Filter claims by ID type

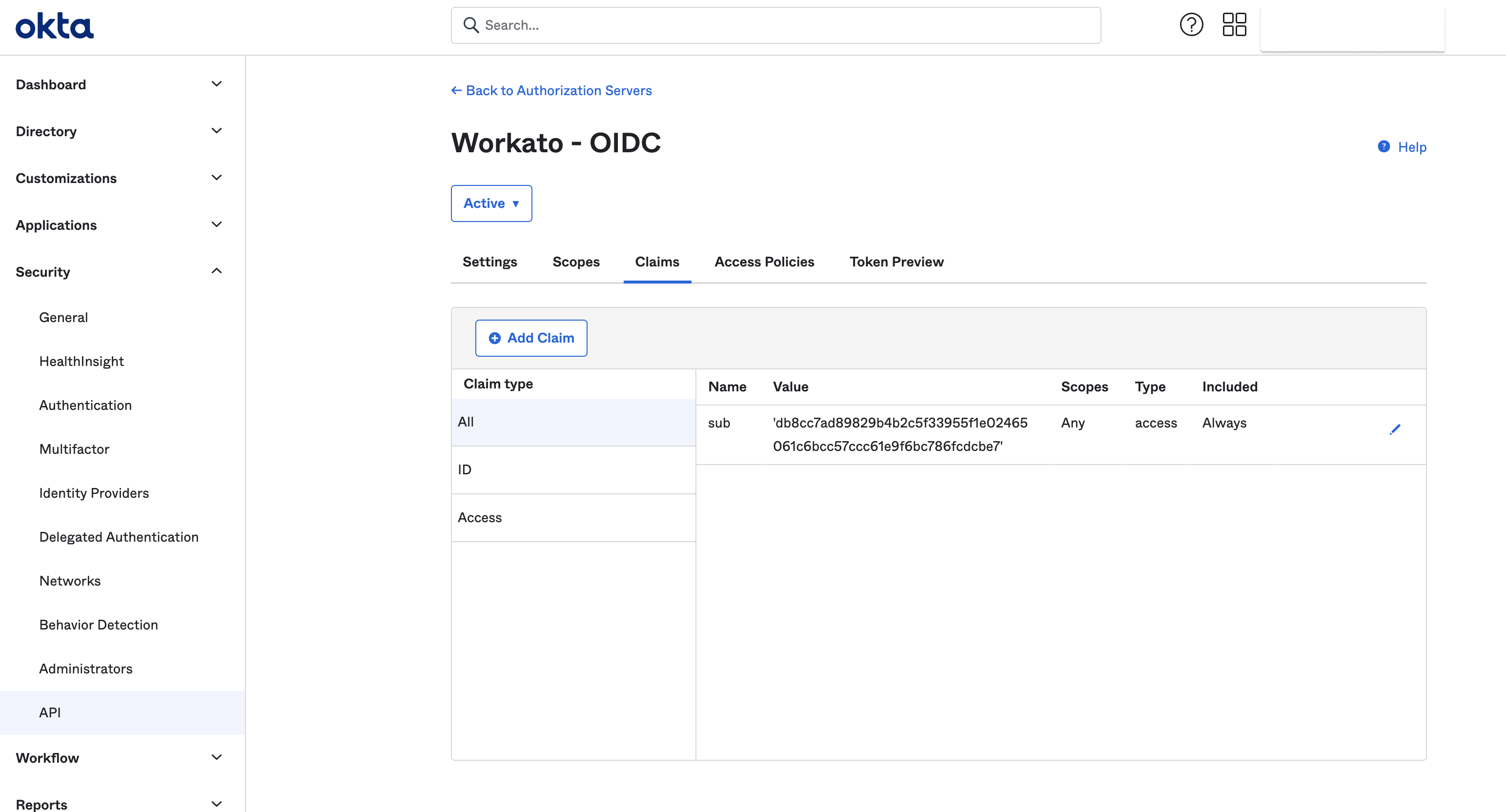click(573, 470)
